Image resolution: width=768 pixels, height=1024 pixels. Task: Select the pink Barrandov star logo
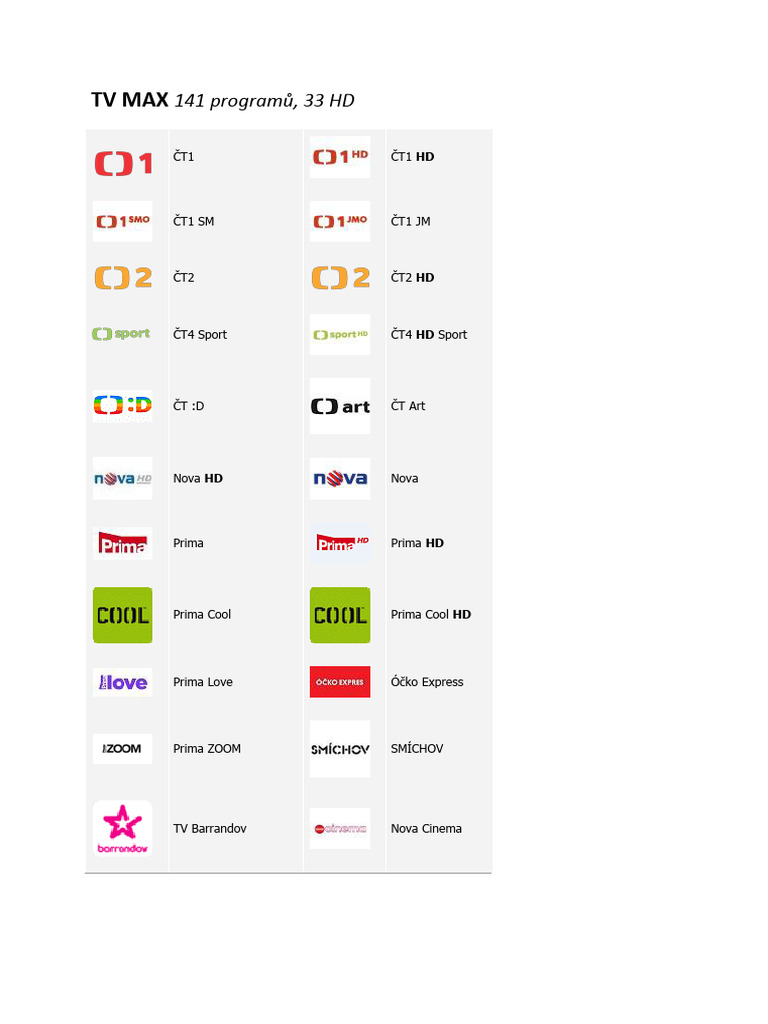[123, 827]
